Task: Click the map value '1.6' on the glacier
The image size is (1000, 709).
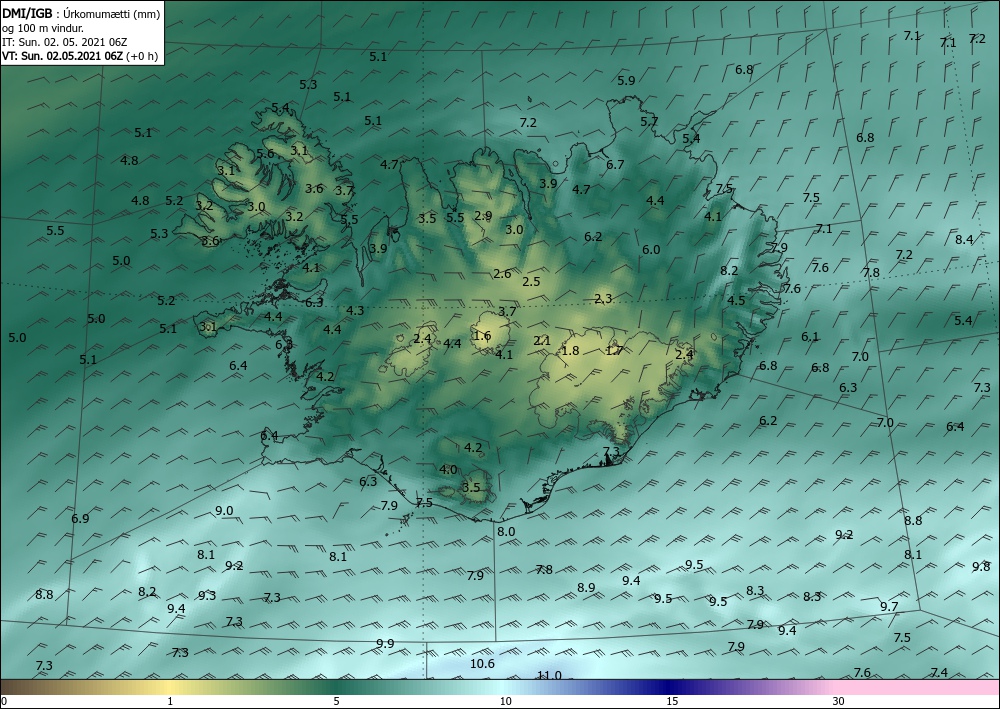Action: (483, 336)
